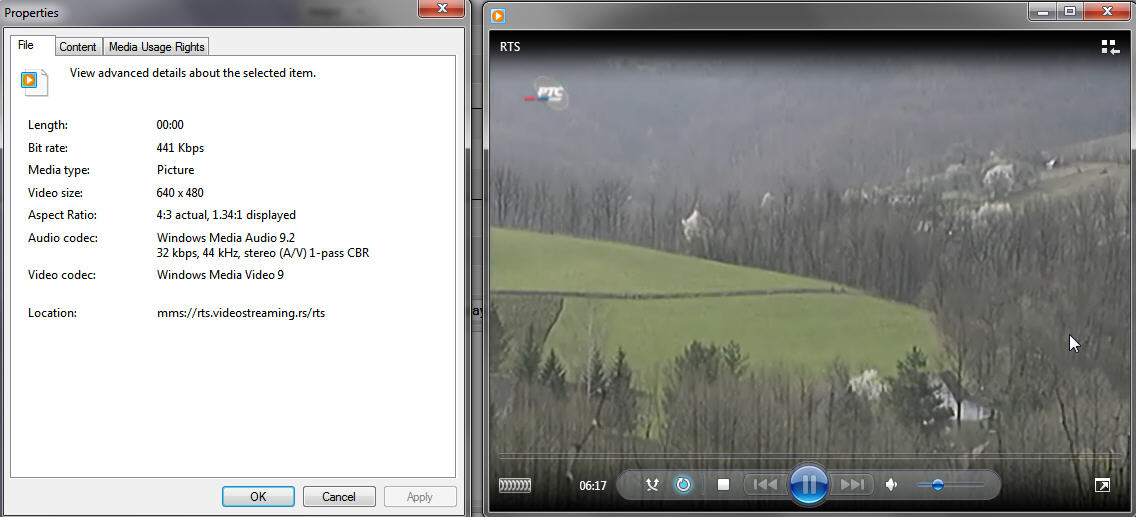Toggle shuffle mode
This screenshot has width=1136, height=517.
653,485
